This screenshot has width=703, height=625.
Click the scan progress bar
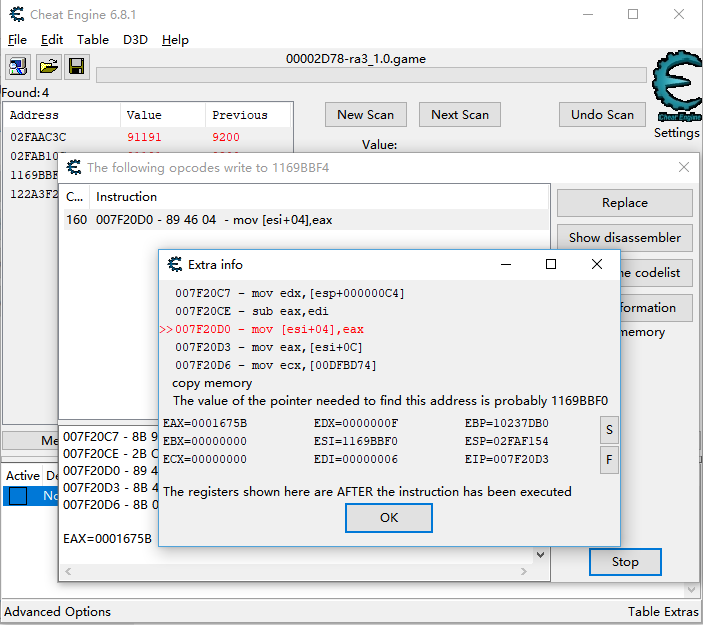371,75
